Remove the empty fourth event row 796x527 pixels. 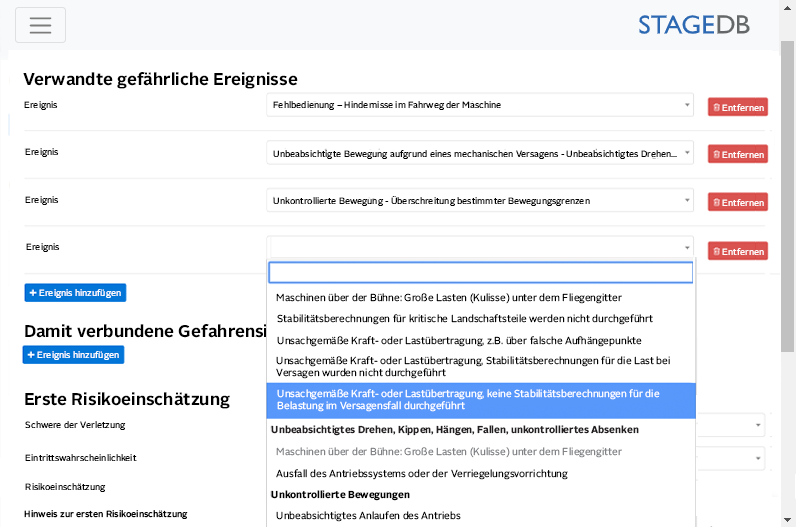click(x=737, y=251)
